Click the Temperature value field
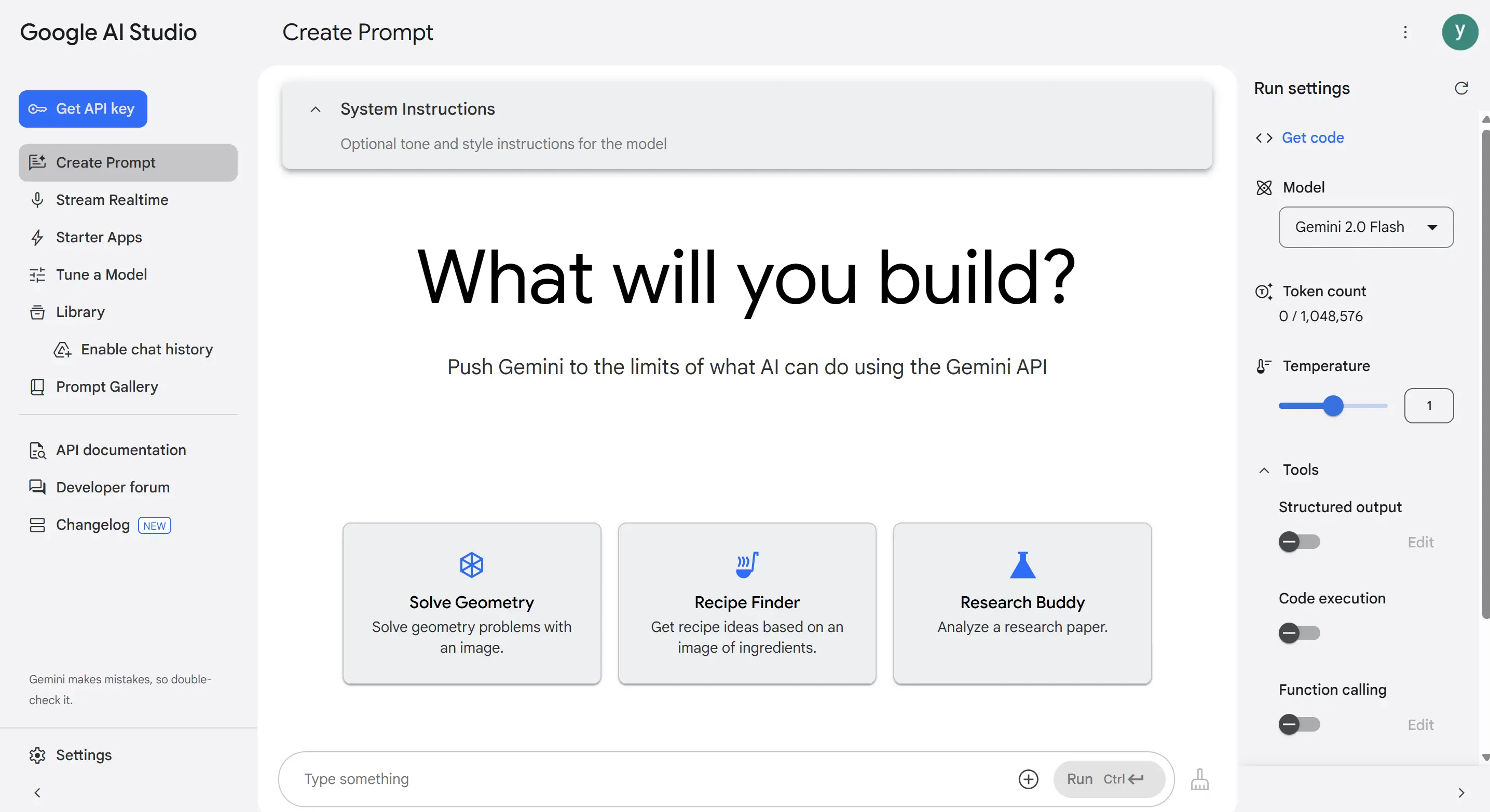 tap(1429, 406)
